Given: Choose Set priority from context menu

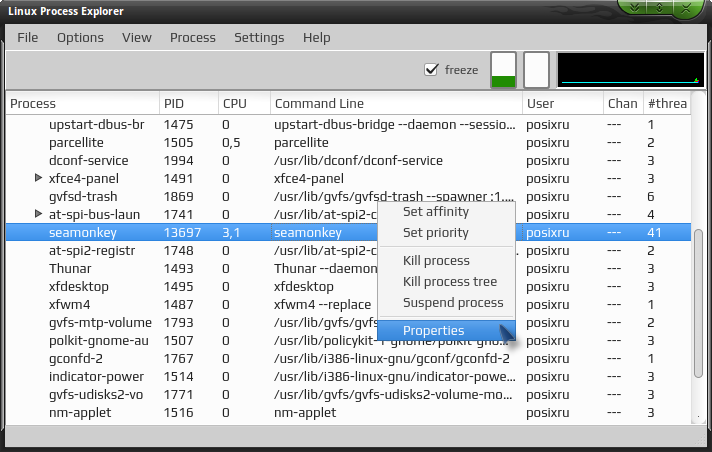Looking at the screenshot, I should click(436, 233).
